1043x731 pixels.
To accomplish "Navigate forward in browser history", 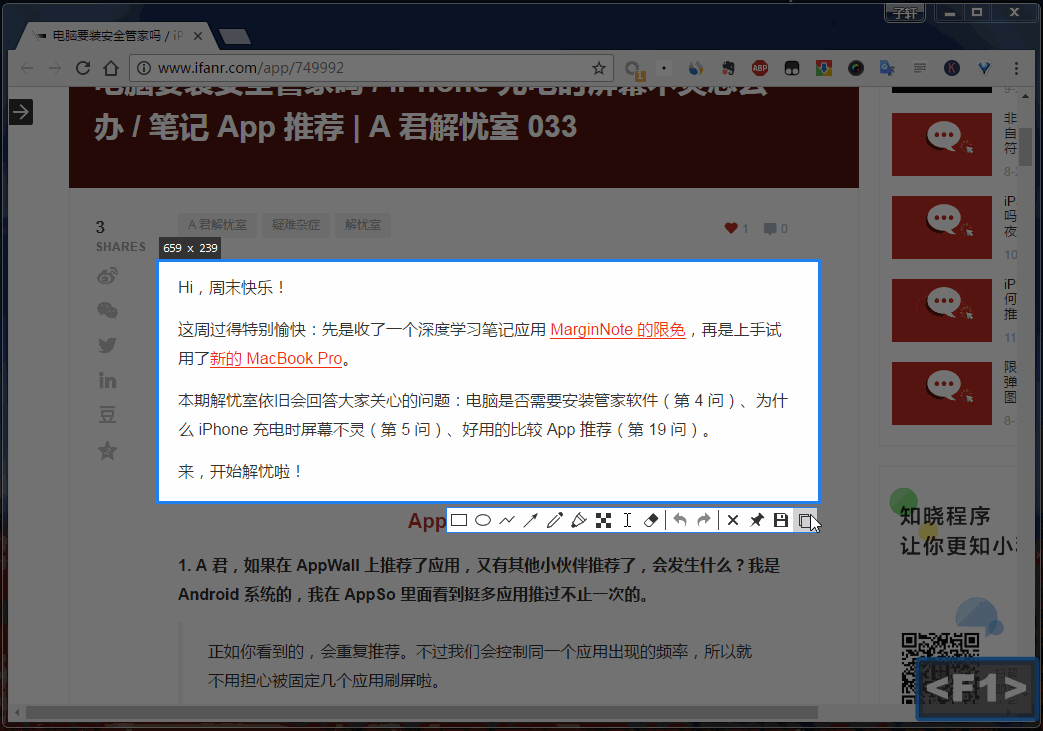I will (x=55, y=68).
